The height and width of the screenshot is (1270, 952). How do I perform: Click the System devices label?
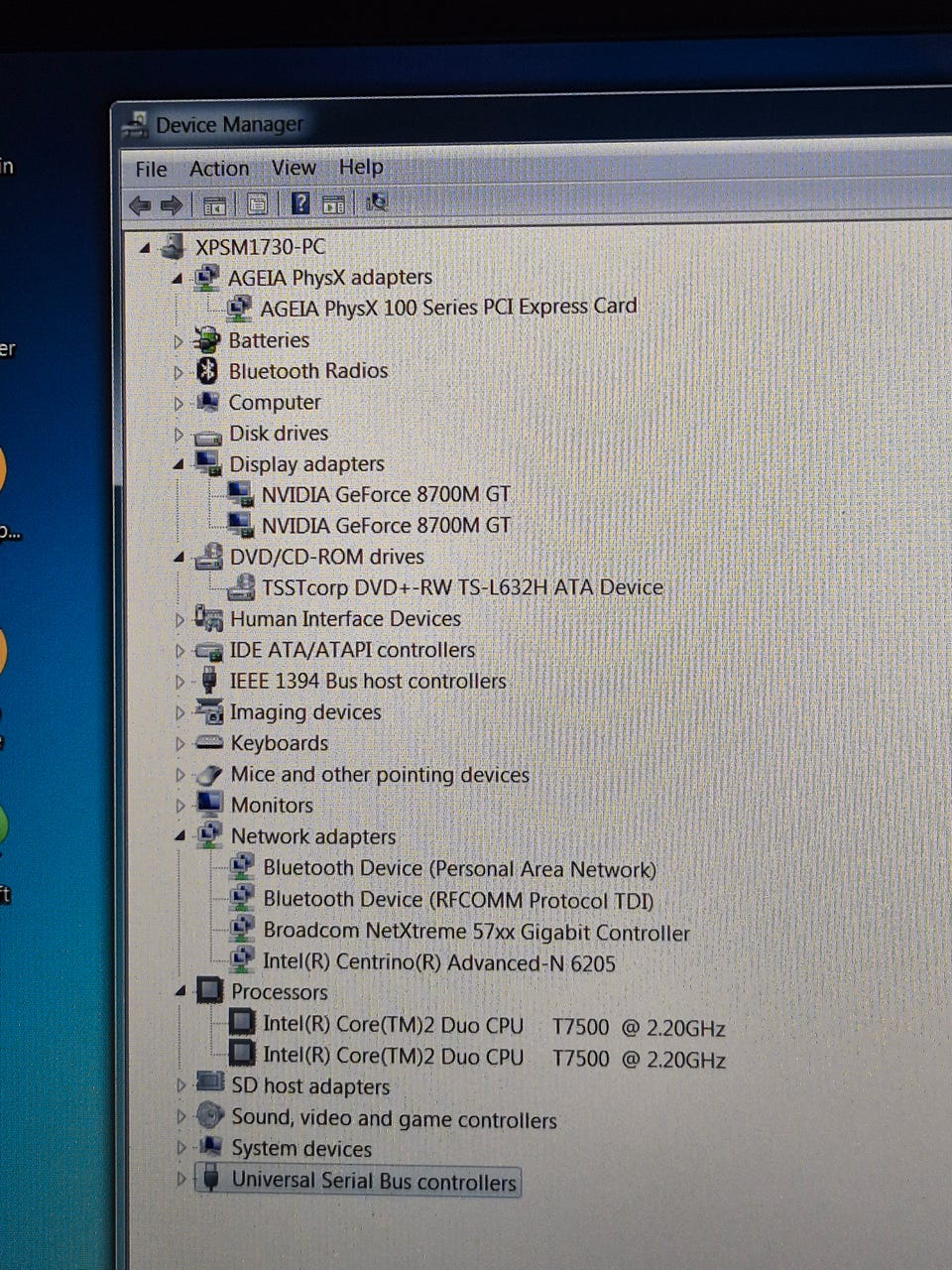click(x=301, y=1148)
